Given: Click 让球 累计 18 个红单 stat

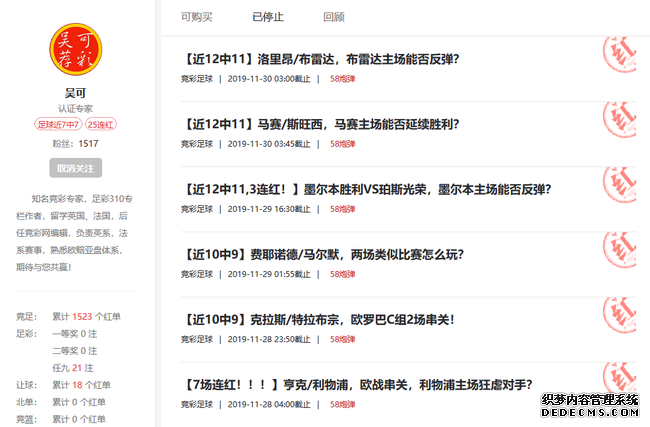Looking at the screenshot, I should [x=63, y=385].
